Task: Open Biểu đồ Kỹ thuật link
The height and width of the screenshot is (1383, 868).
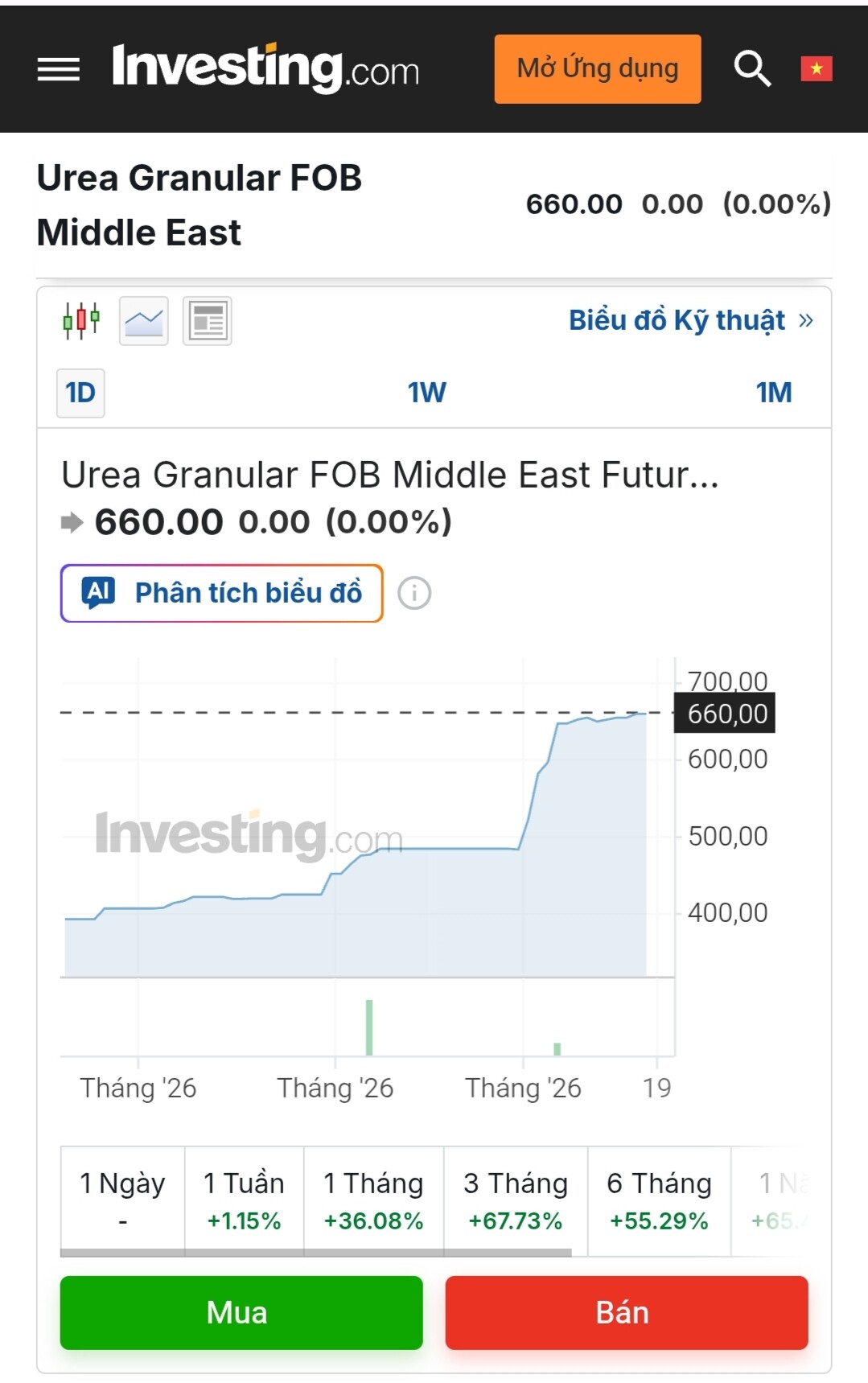Action: (x=690, y=320)
